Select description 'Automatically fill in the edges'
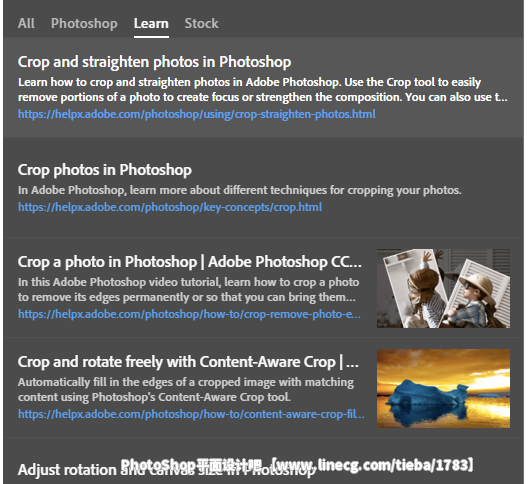Viewport: 529px width, 484px height. [x=186, y=390]
